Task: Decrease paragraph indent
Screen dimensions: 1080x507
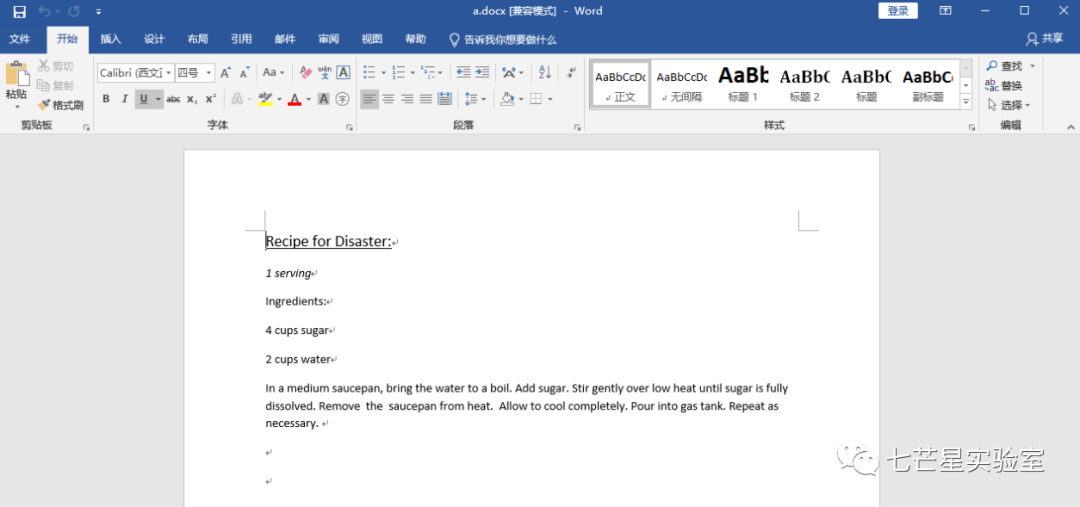Action: coord(464,72)
